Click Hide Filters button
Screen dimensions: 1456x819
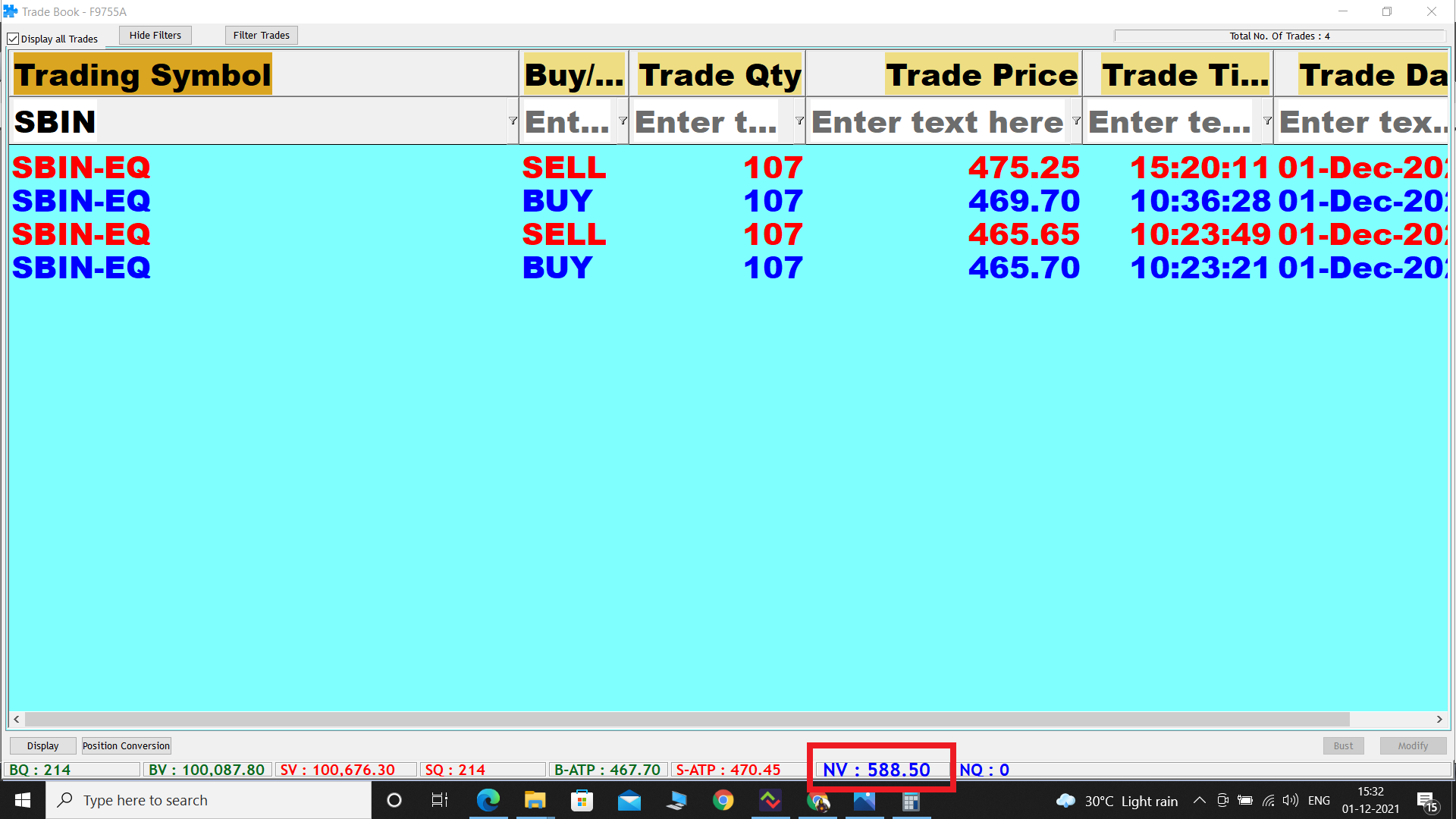pyautogui.click(x=155, y=35)
